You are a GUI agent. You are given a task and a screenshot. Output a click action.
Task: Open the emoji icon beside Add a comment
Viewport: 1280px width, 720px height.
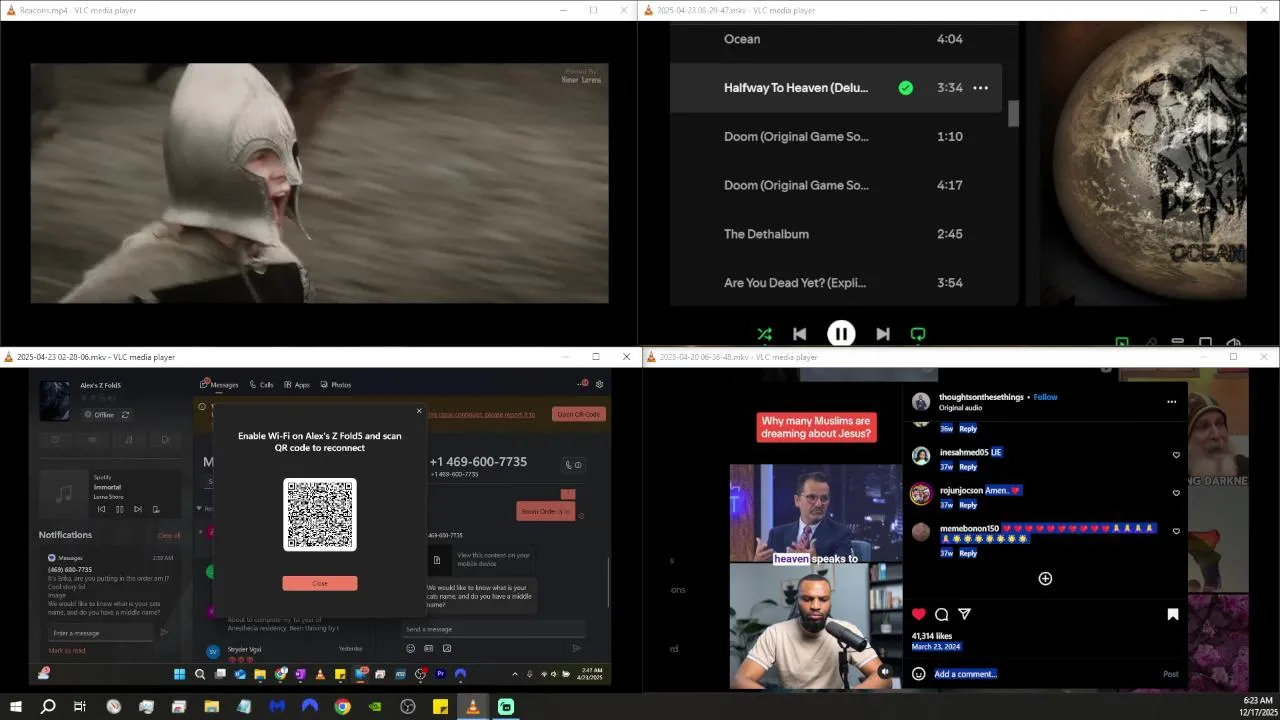(918, 674)
